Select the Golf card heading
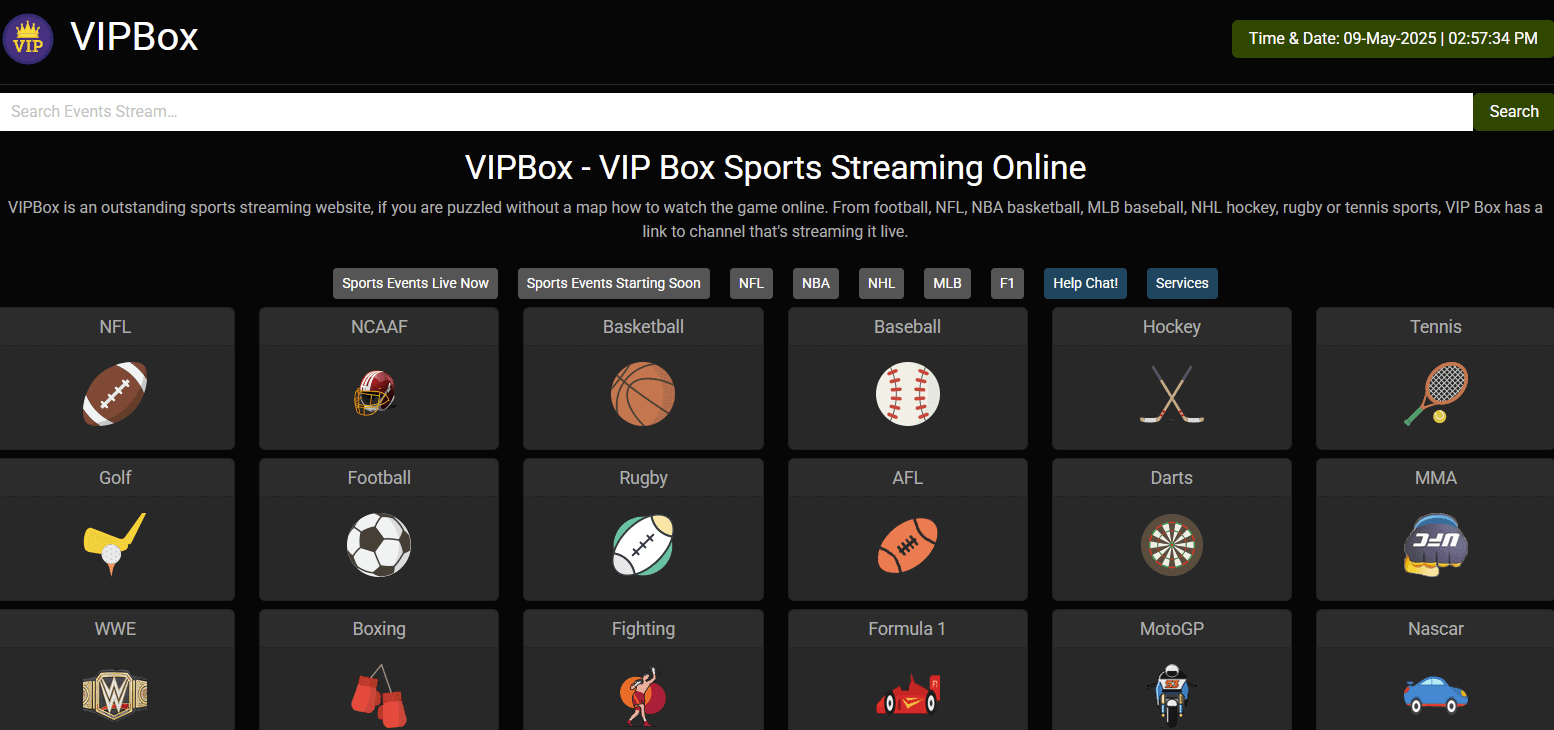 115,478
